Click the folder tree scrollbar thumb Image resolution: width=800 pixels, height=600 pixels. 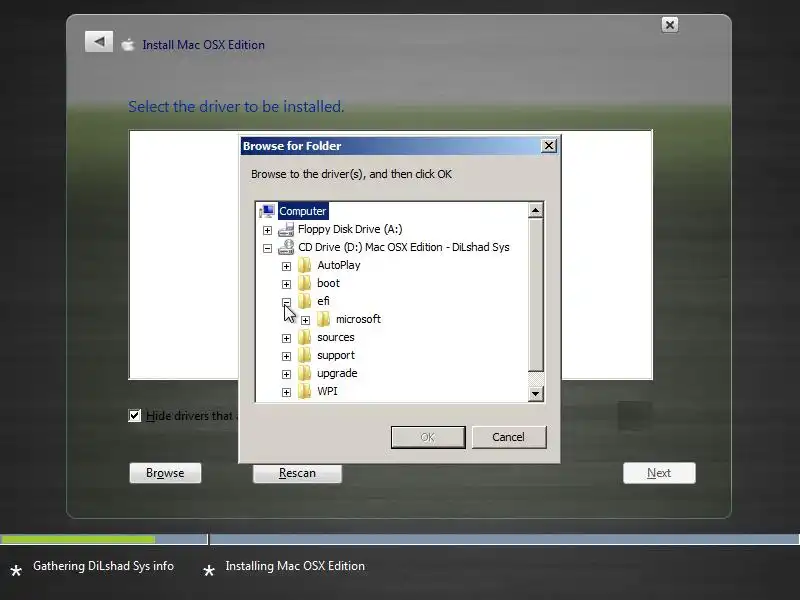(535, 294)
